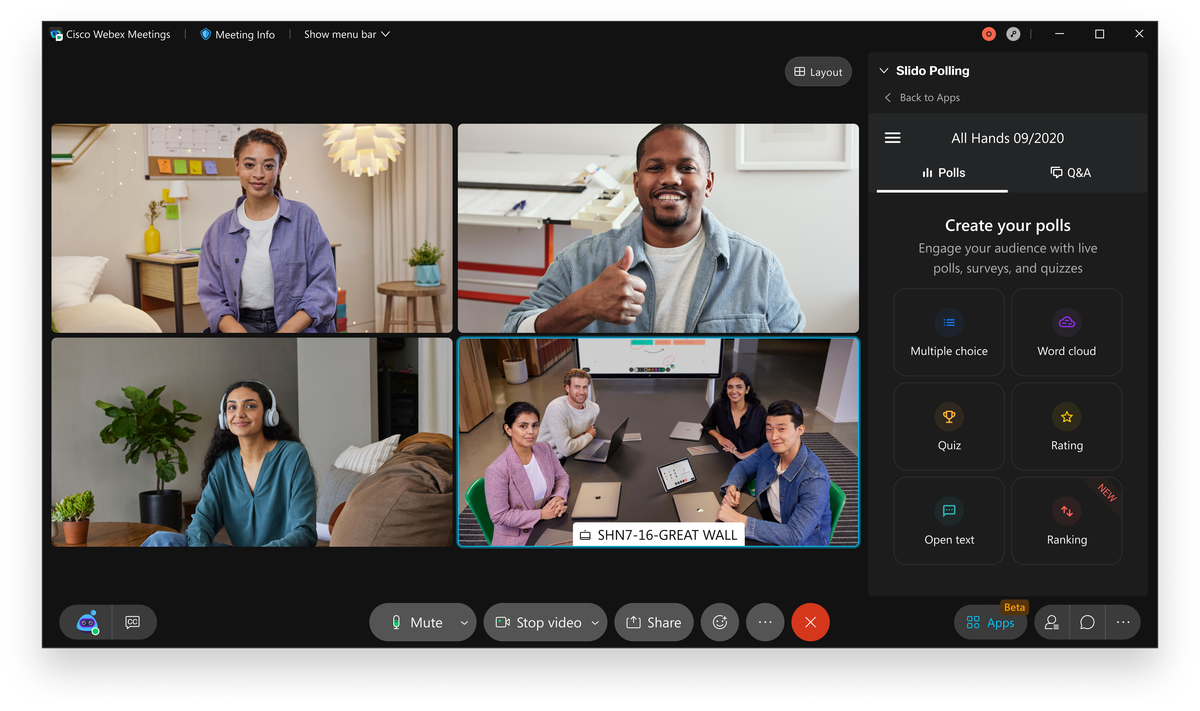This screenshot has height=711, width=1200.
Task: Open more options in center controls
Action: [765, 622]
